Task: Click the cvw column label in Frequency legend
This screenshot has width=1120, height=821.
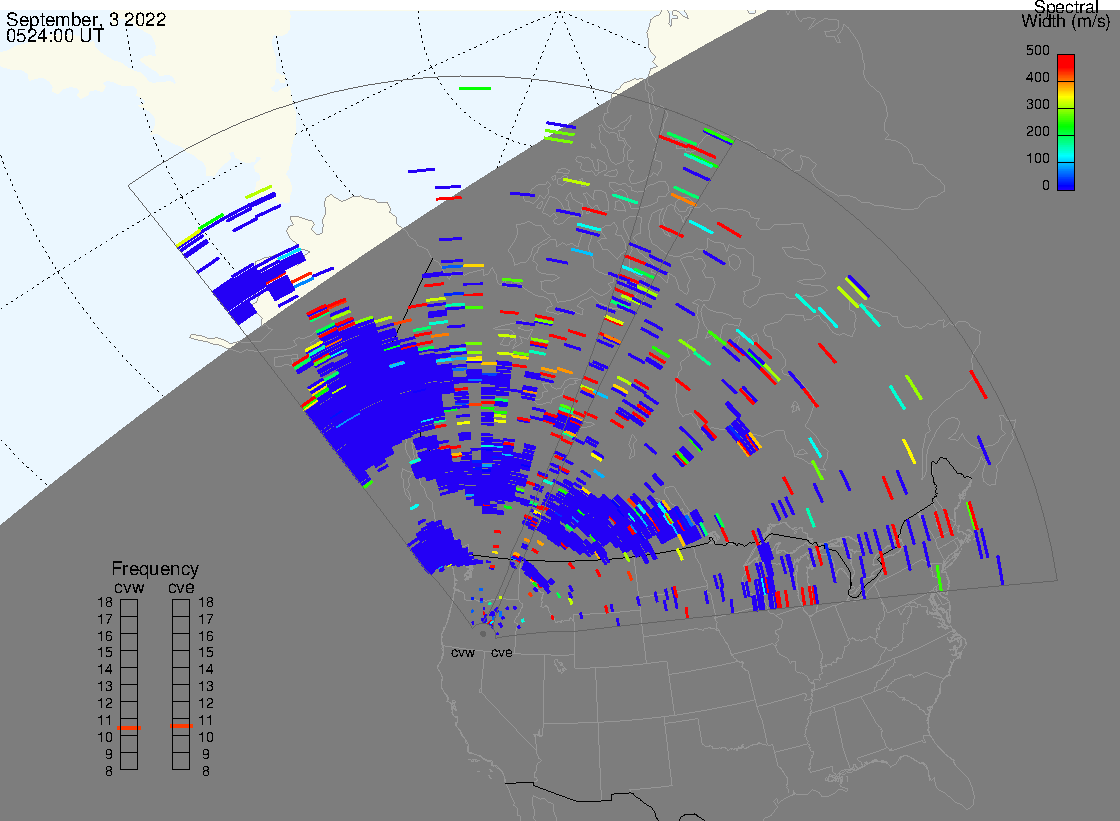Action: pos(129,588)
